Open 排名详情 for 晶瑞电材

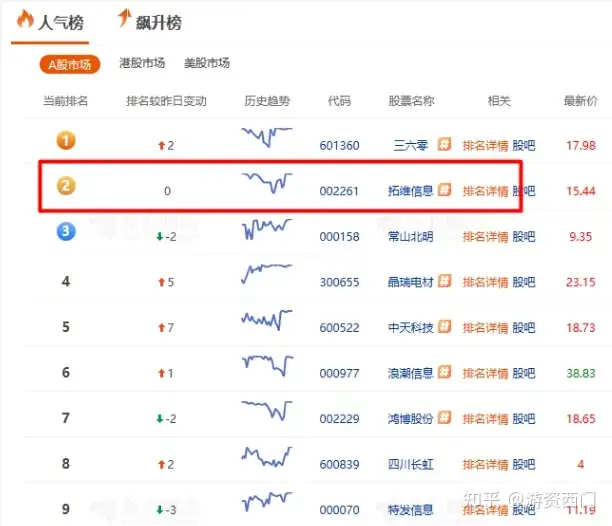click(486, 282)
